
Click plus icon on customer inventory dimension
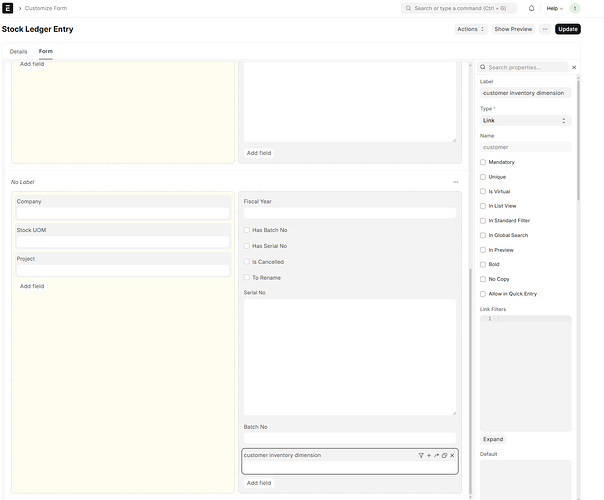click(429, 455)
